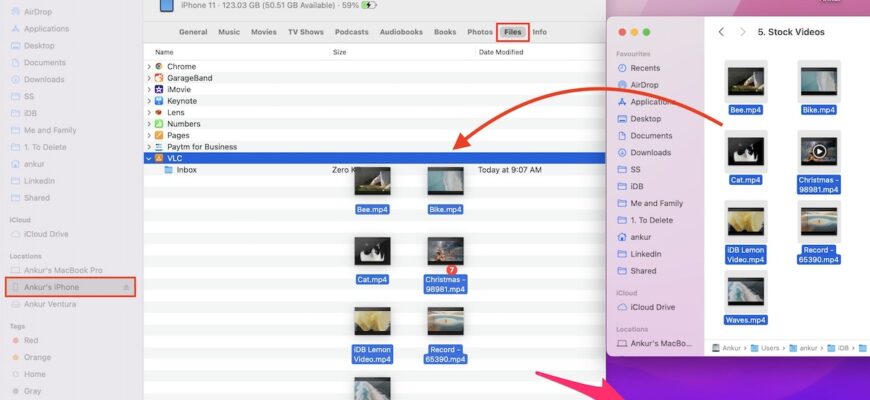Switch to the Music tab
Screen dimensions: 870x400
[x=229, y=32]
